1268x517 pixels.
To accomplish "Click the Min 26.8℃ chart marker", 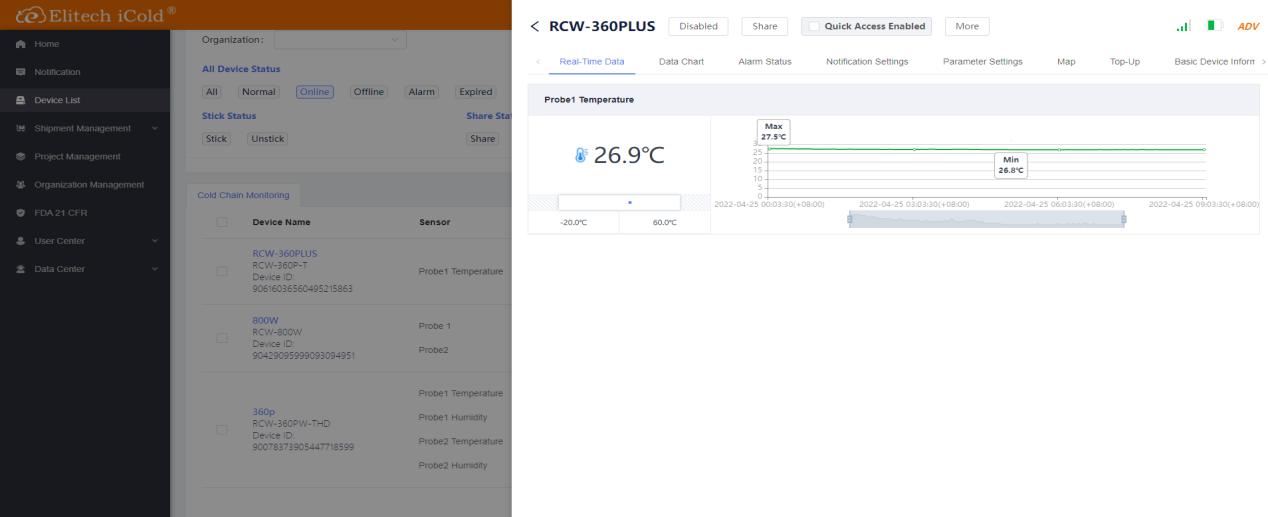I will [x=1011, y=165].
